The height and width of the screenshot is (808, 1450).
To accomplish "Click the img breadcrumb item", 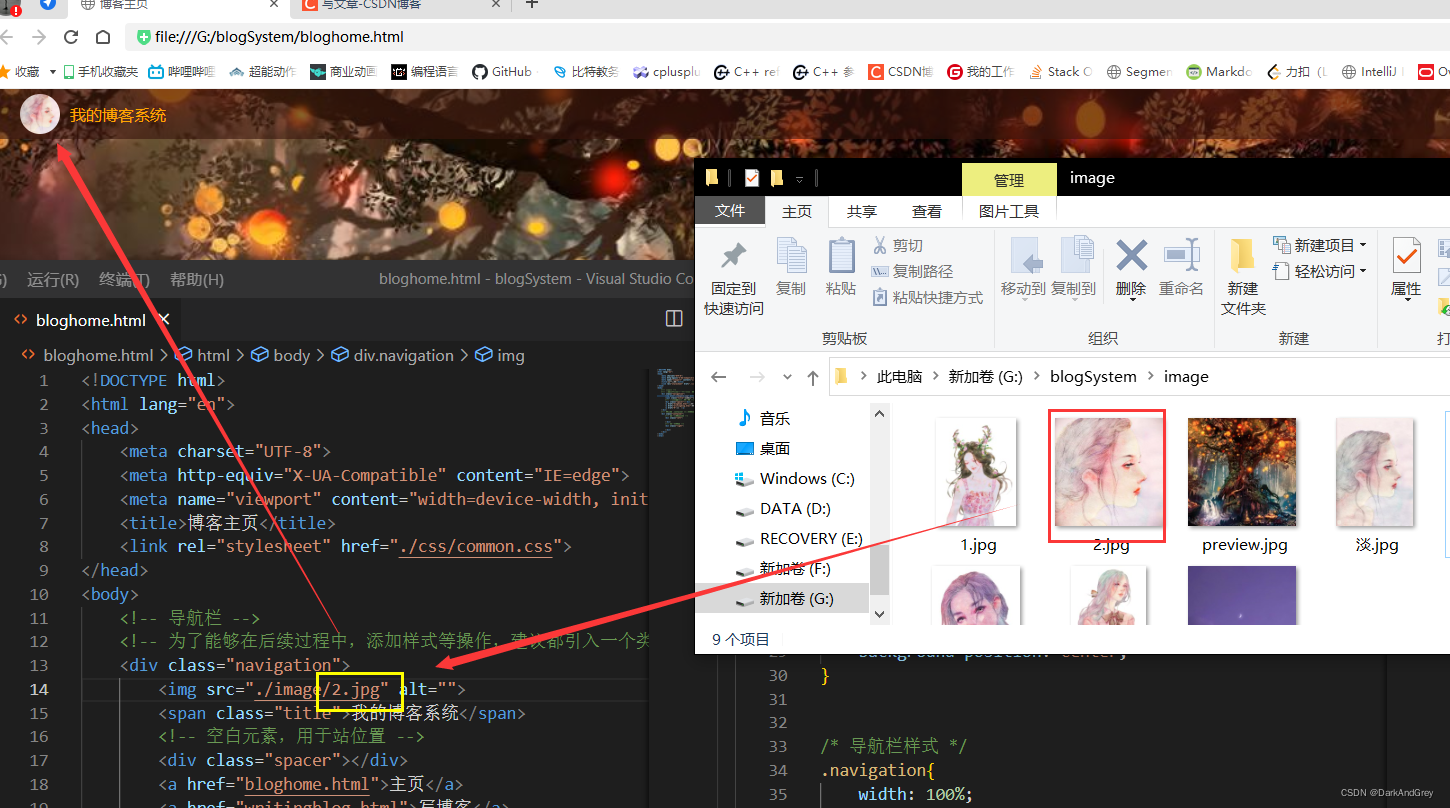I will [499, 355].
